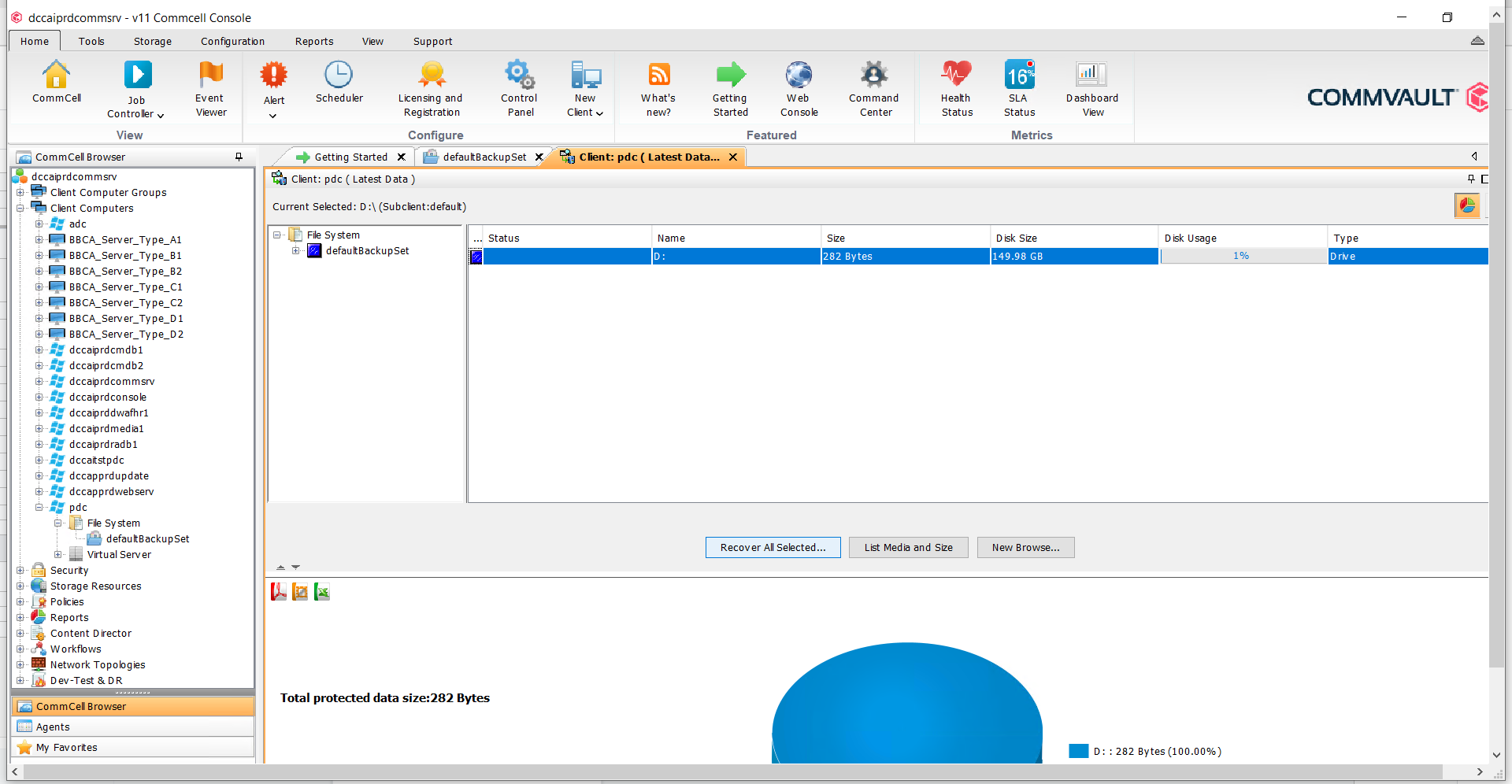Screen dimensions: 1512x784
Task: Select the Workflows tree item
Action: point(76,649)
